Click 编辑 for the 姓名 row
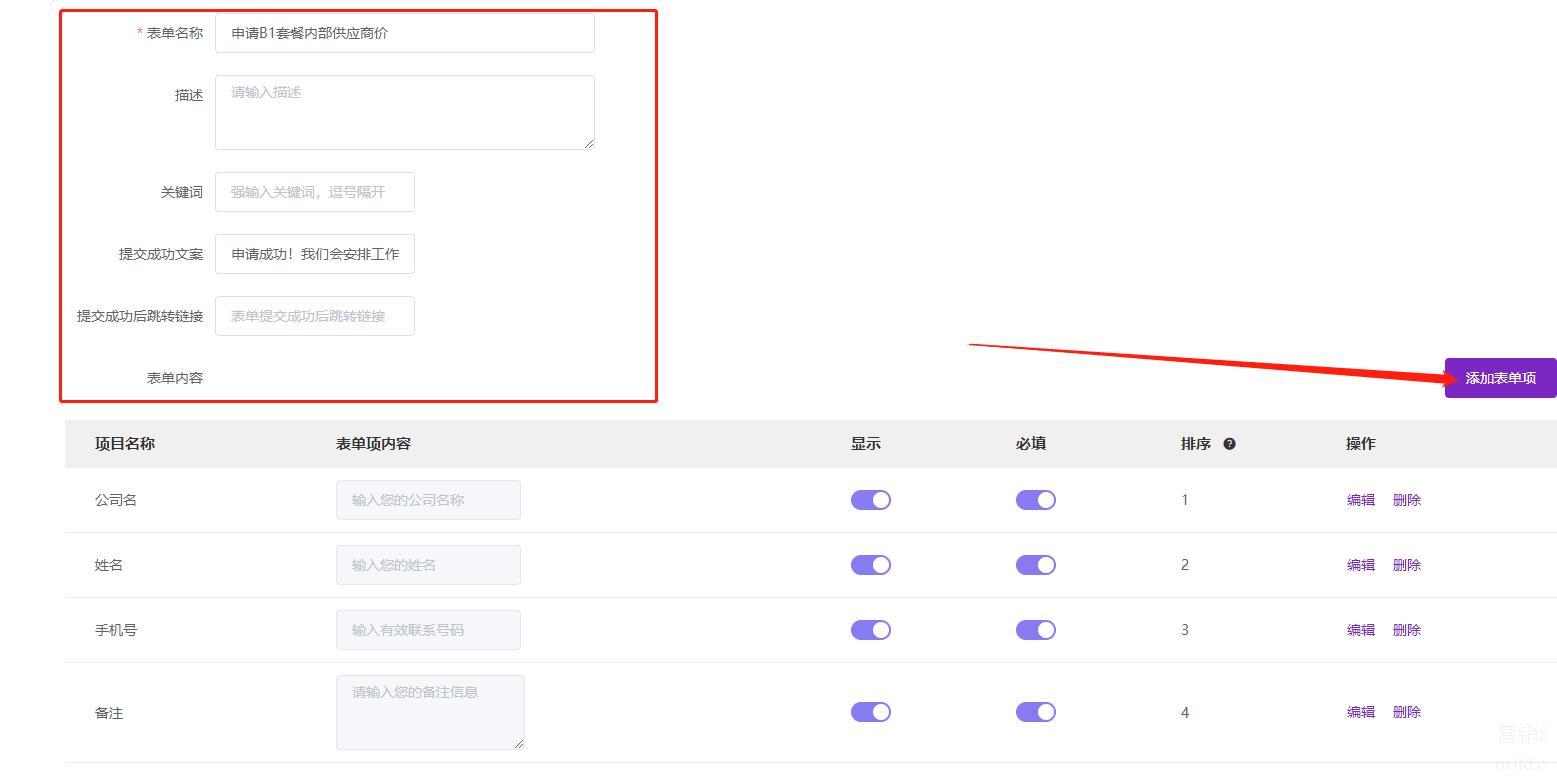The image size is (1557, 783). coord(1360,565)
